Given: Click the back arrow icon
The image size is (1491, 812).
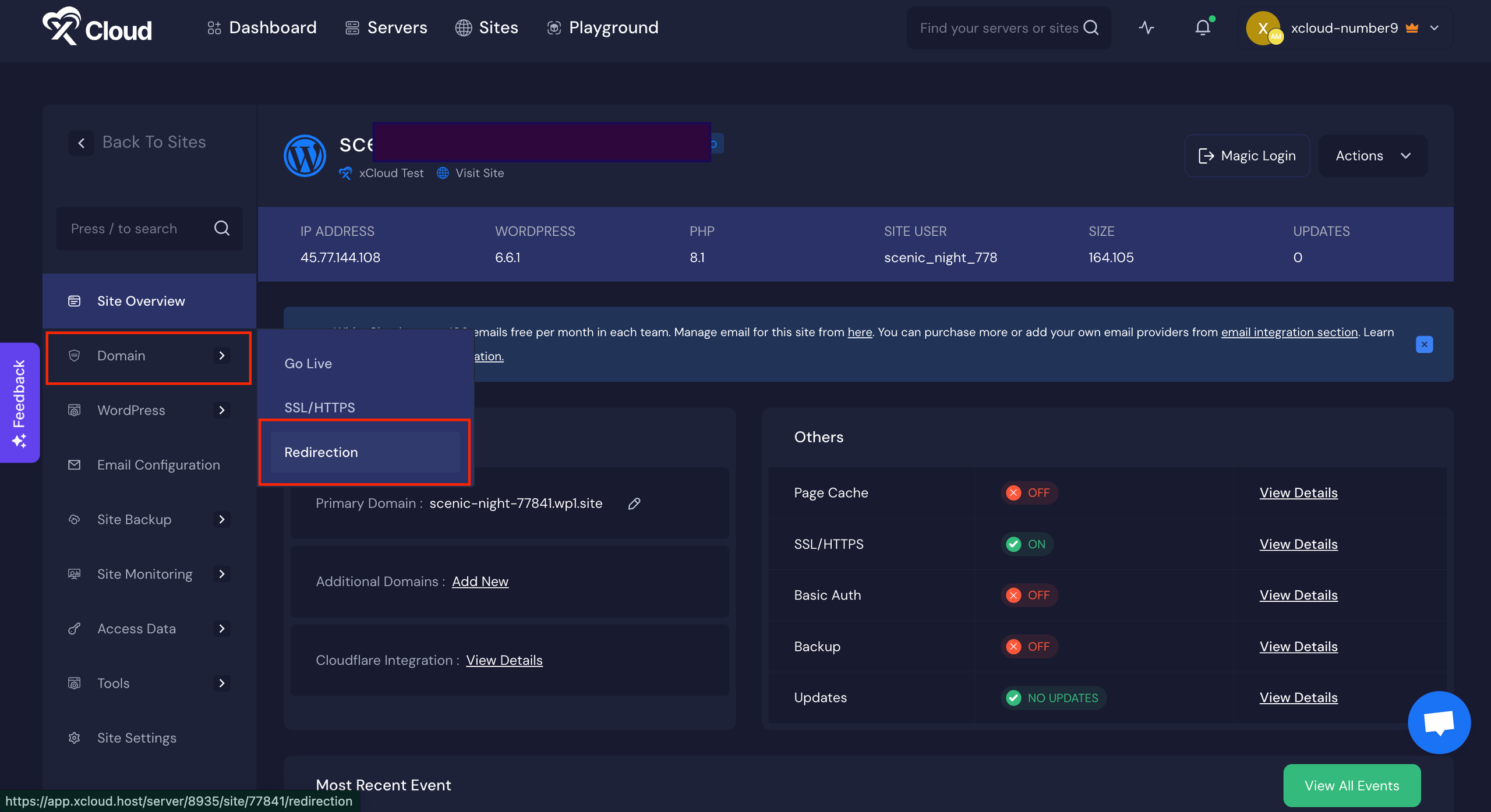Looking at the screenshot, I should [81, 143].
